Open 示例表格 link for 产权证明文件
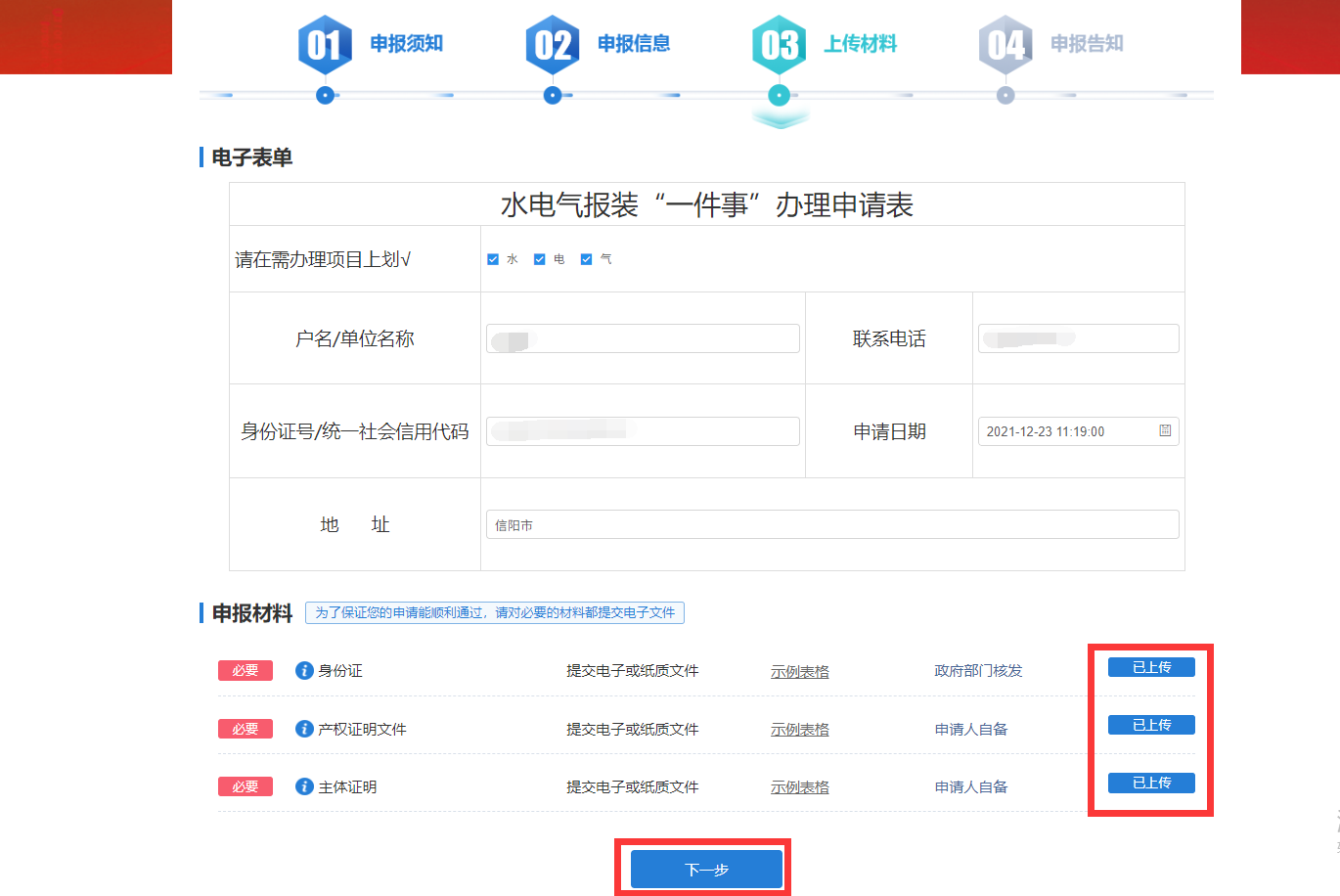The height and width of the screenshot is (896, 1340). (799, 730)
